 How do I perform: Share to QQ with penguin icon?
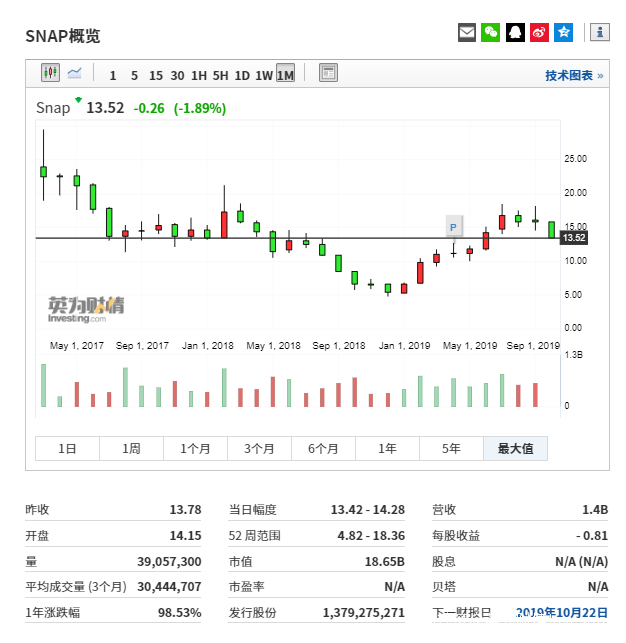(x=515, y=32)
